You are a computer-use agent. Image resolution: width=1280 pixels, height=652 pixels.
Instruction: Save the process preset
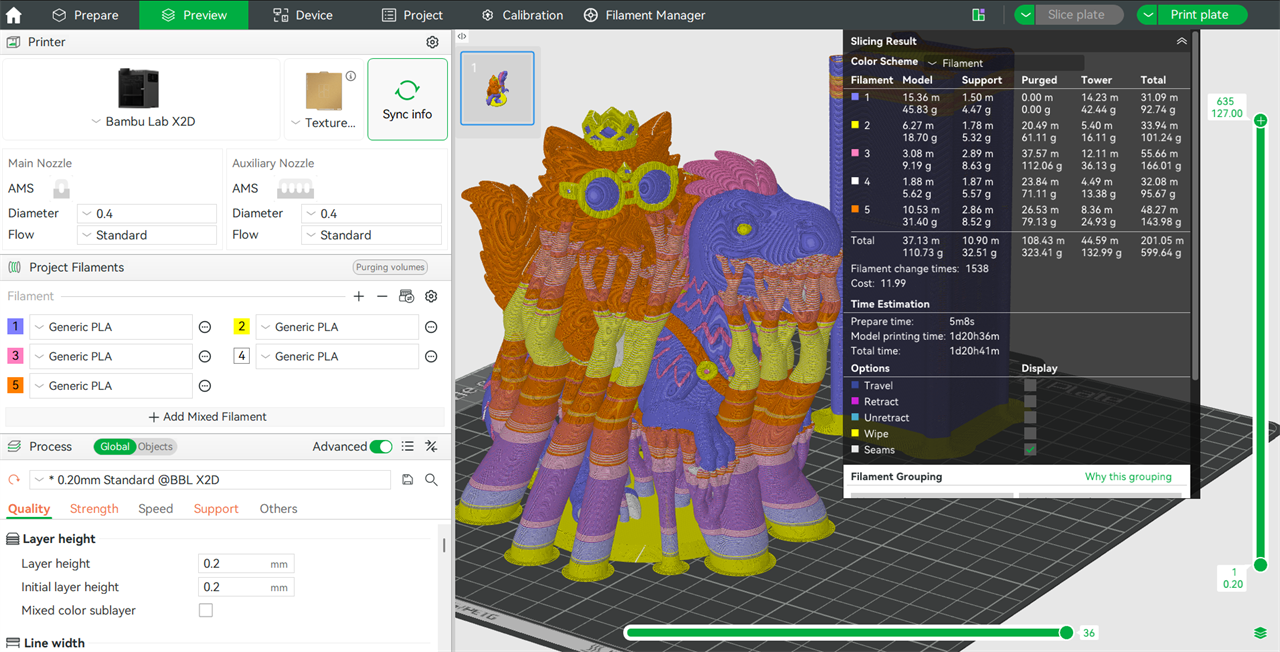pos(407,480)
